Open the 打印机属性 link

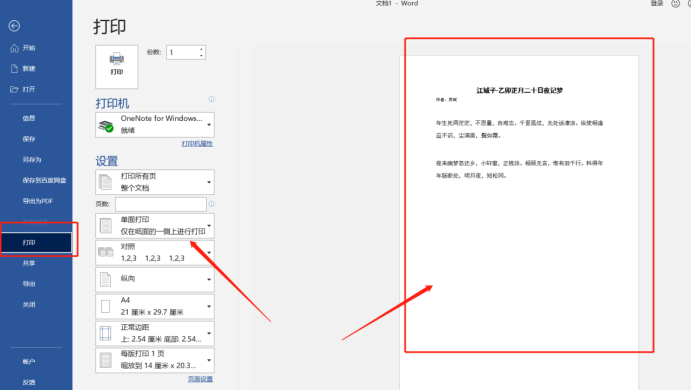click(197, 144)
